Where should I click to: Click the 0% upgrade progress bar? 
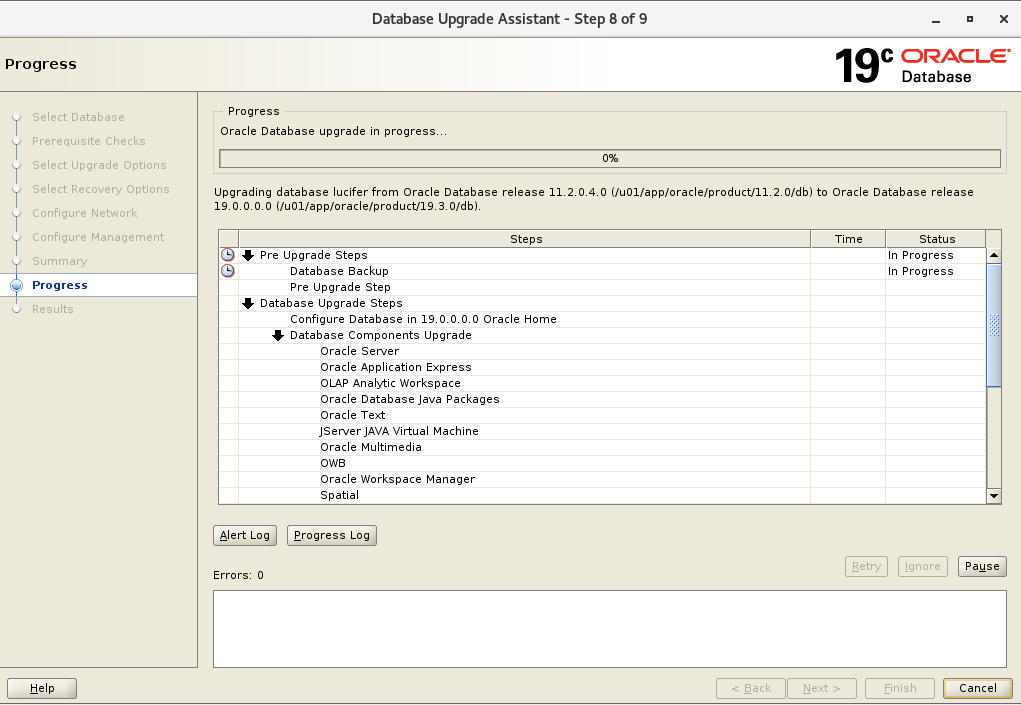click(x=609, y=158)
